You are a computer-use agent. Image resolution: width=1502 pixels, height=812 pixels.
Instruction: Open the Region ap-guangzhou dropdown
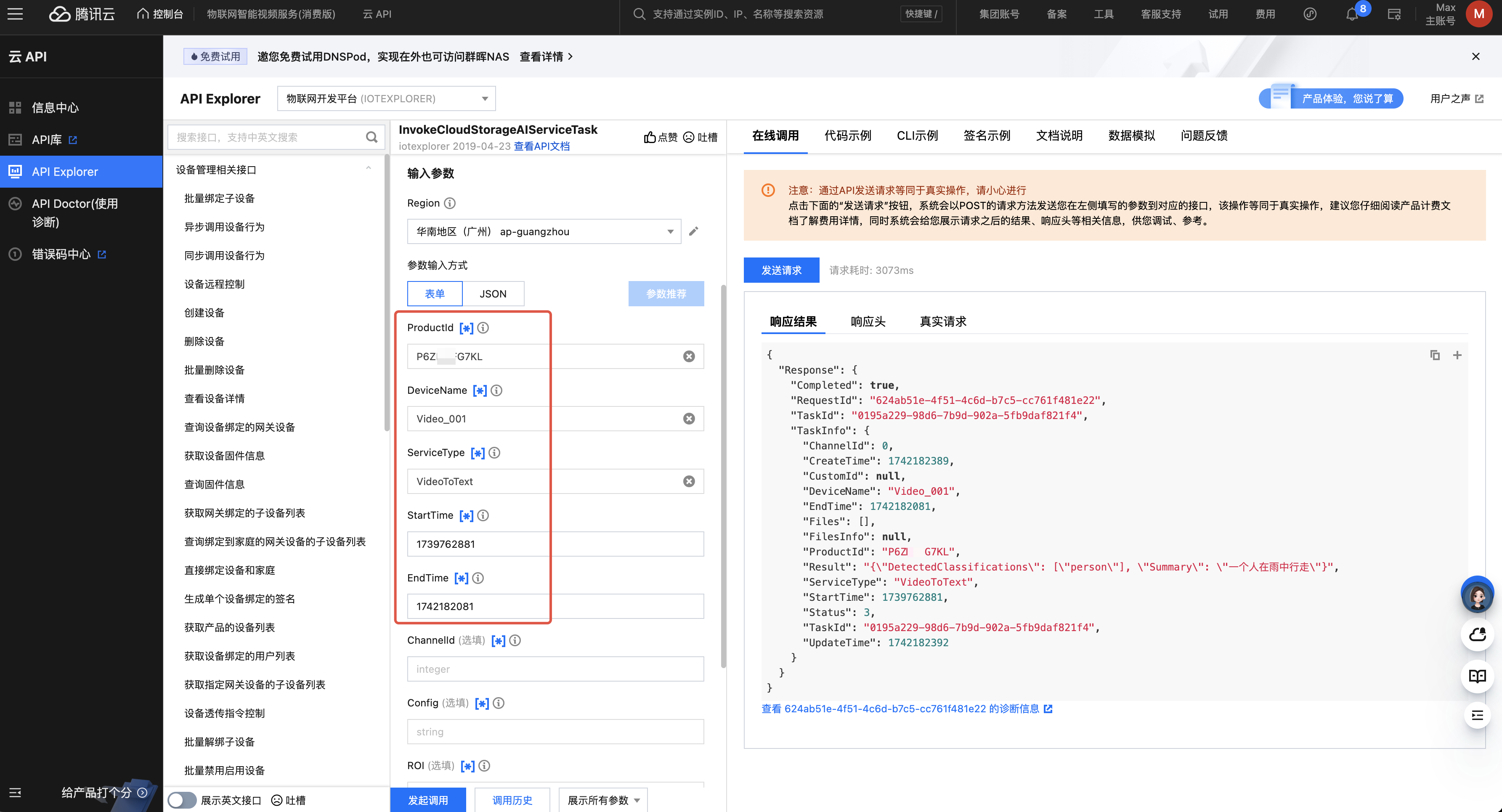point(544,231)
